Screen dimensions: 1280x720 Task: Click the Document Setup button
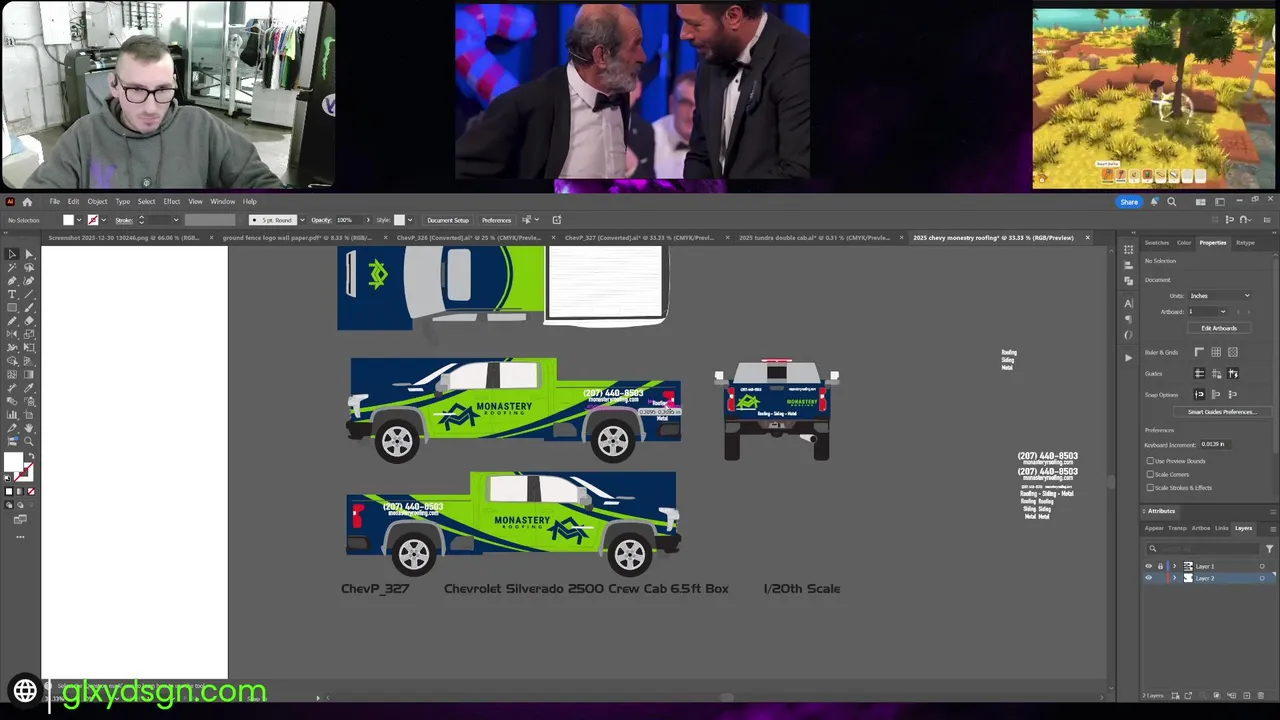tap(448, 220)
